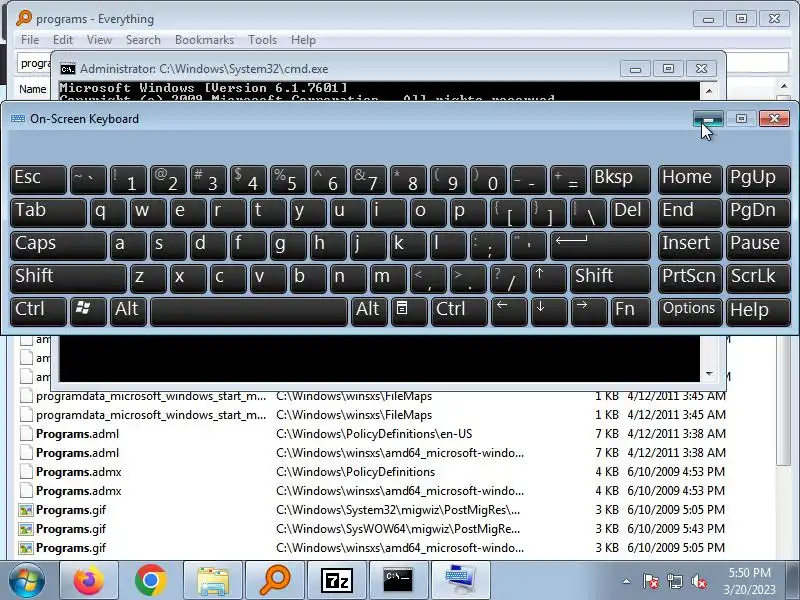Image resolution: width=800 pixels, height=600 pixels.
Task: Click the space bar key
Action: (249, 310)
